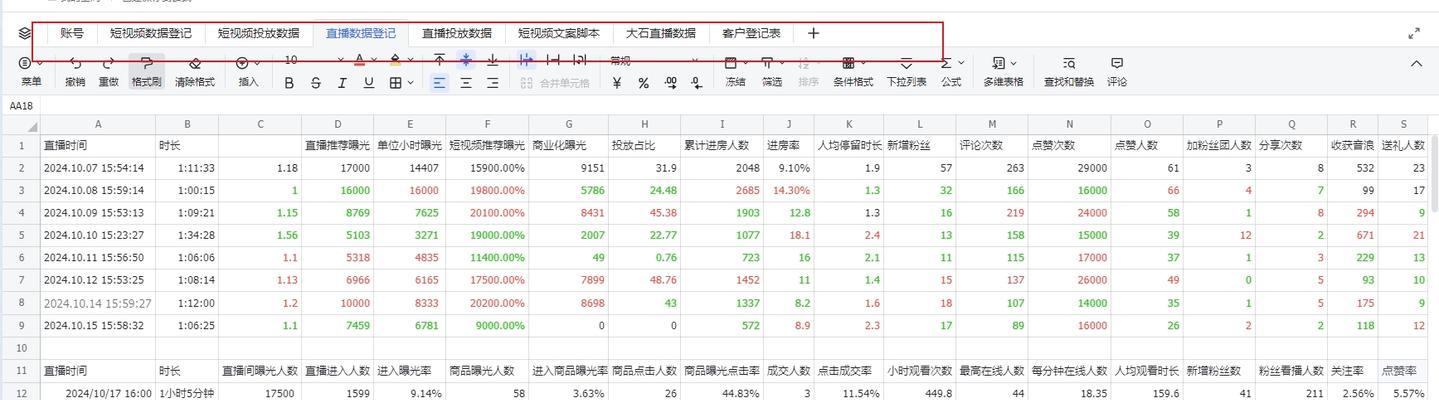Switch to 短视频文案脚本 sheet tab

point(559,33)
